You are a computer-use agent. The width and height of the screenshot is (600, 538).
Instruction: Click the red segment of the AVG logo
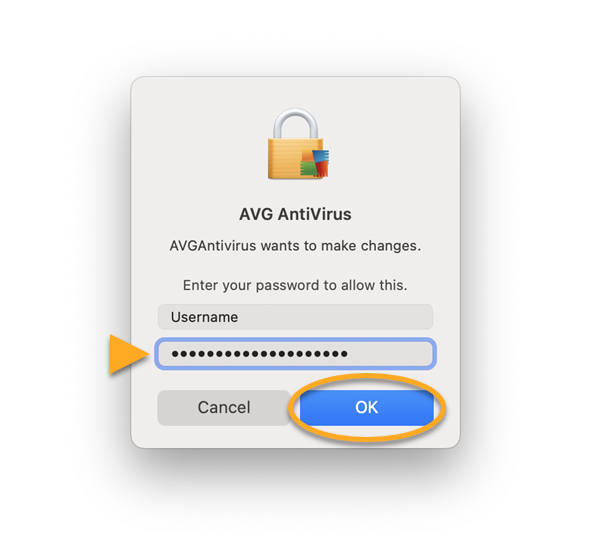tap(322, 168)
